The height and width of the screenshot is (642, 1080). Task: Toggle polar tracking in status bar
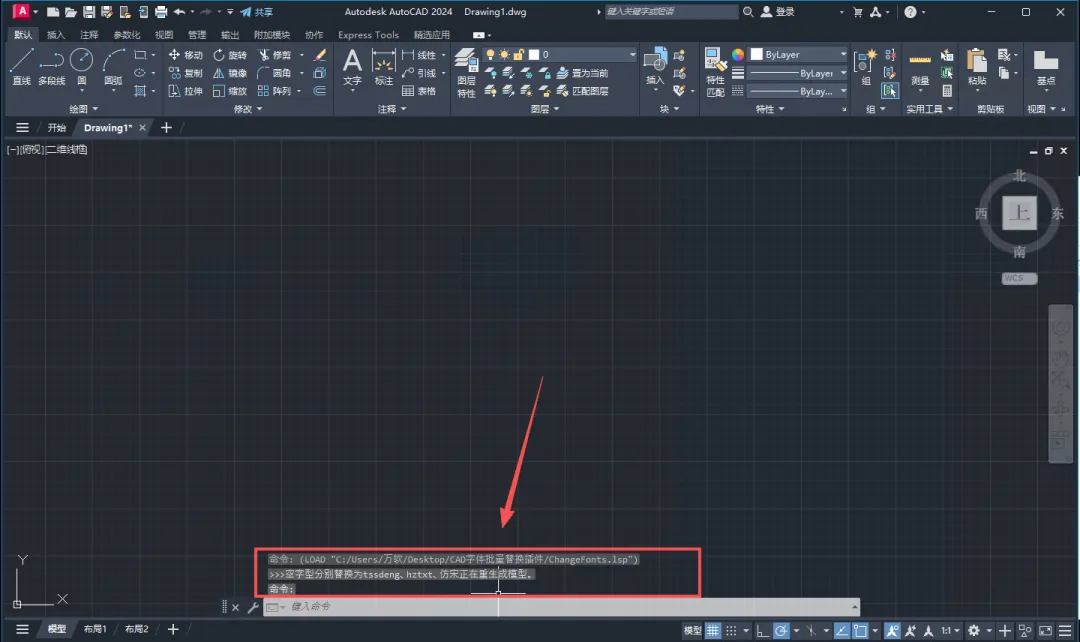click(x=781, y=630)
